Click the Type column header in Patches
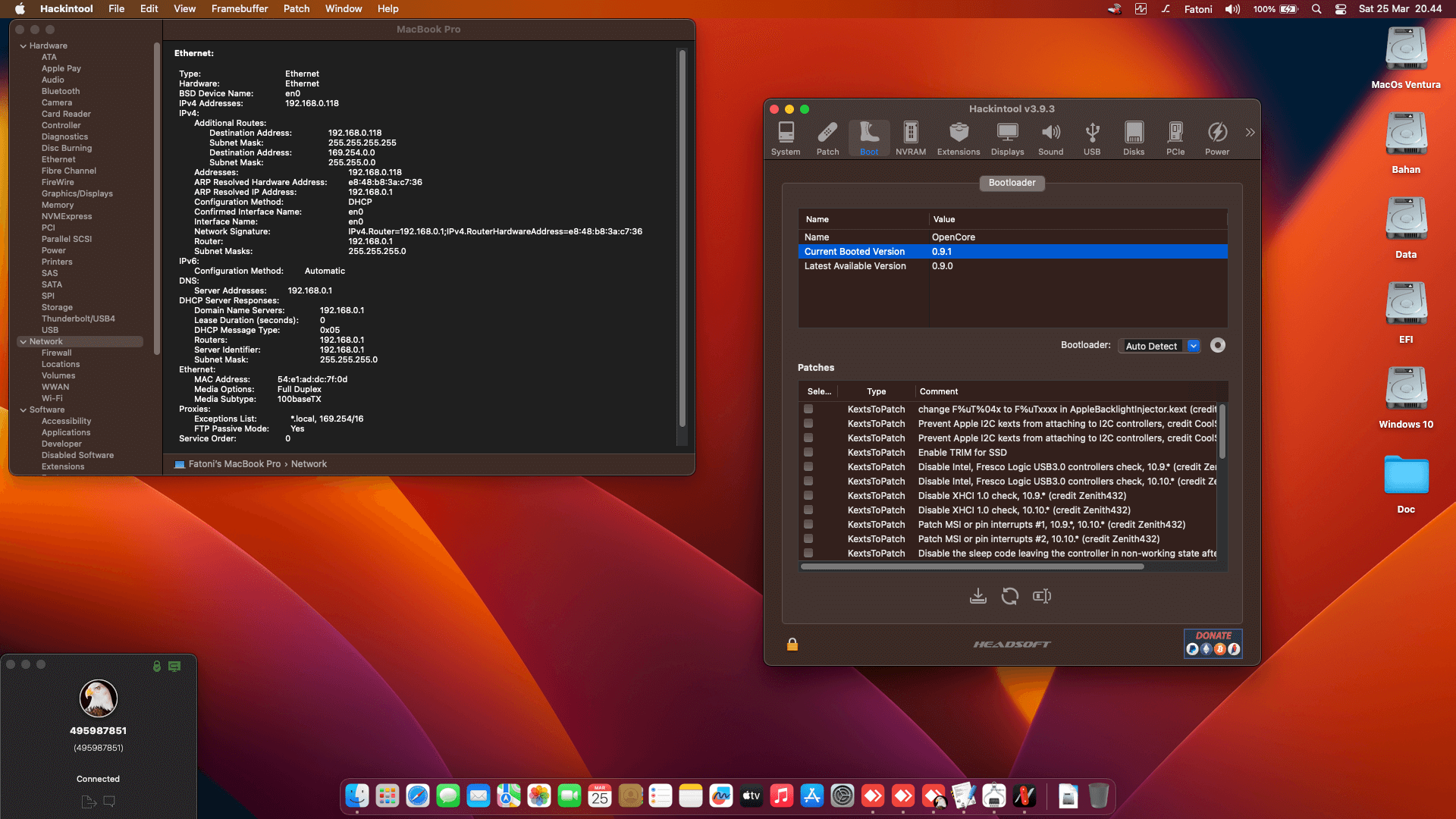The height and width of the screenshot is (819, 1456). click(x=876, y=391)
